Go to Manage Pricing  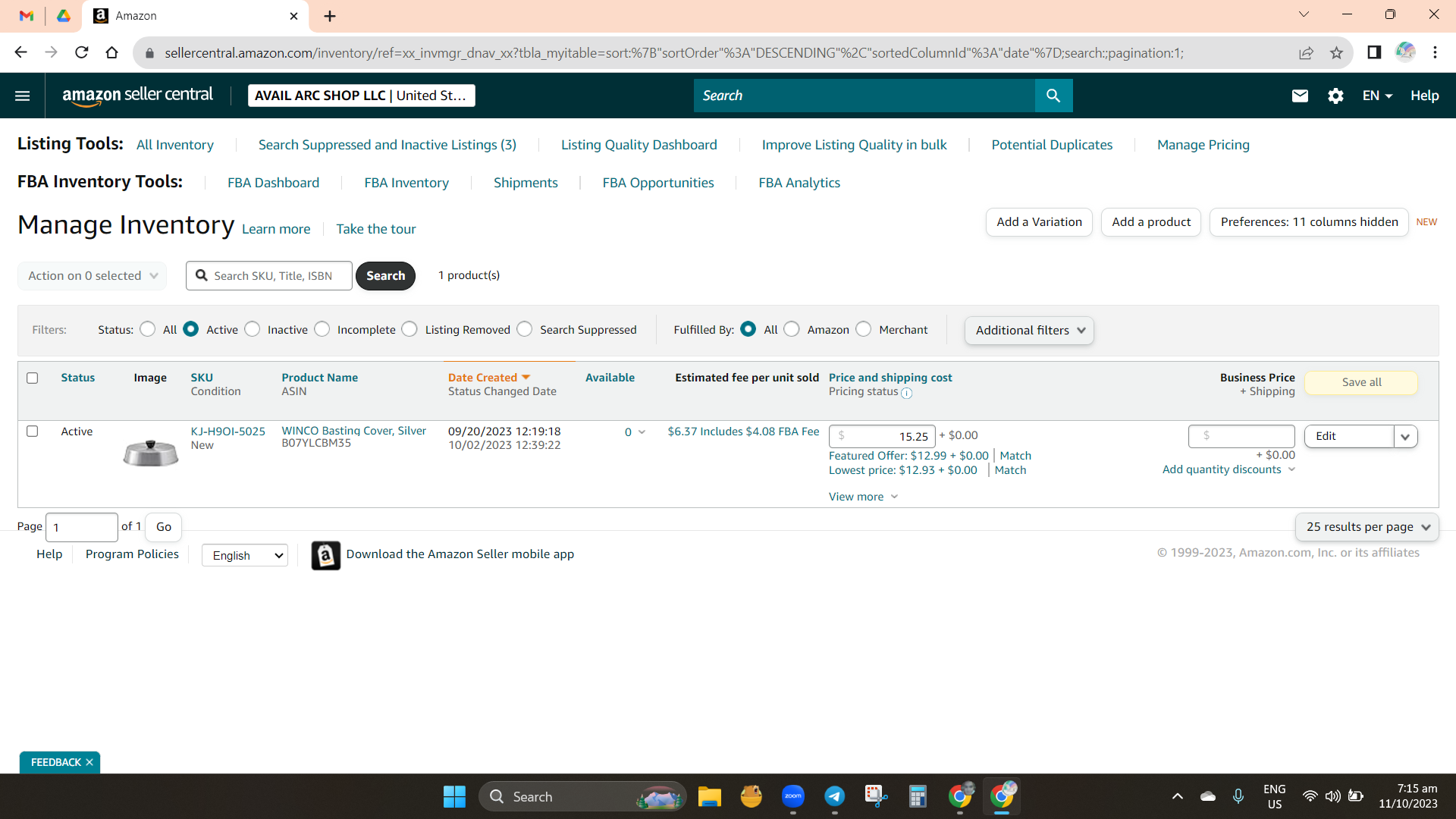(1203, 145)
